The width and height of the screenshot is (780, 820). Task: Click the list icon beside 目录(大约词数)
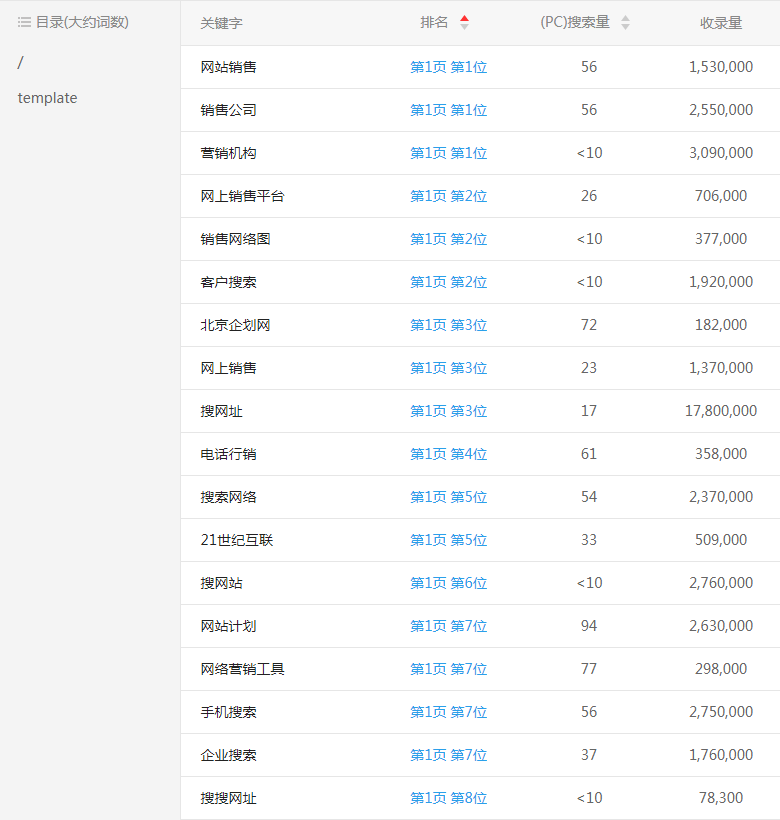point(24,22)
